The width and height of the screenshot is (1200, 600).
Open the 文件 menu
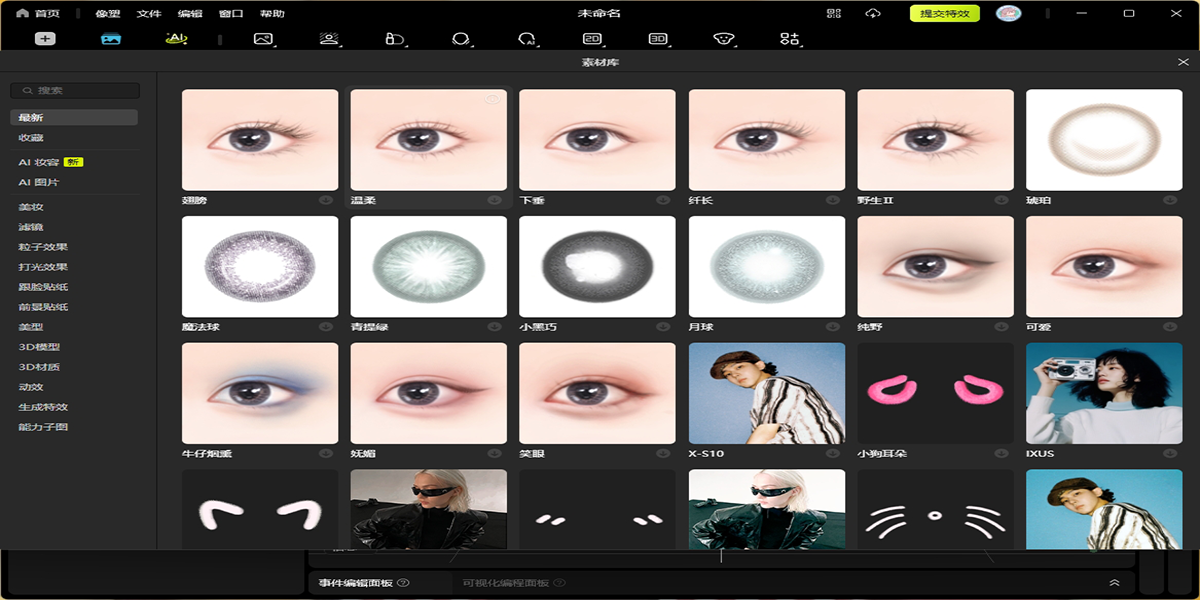click(x=149, y=14)
